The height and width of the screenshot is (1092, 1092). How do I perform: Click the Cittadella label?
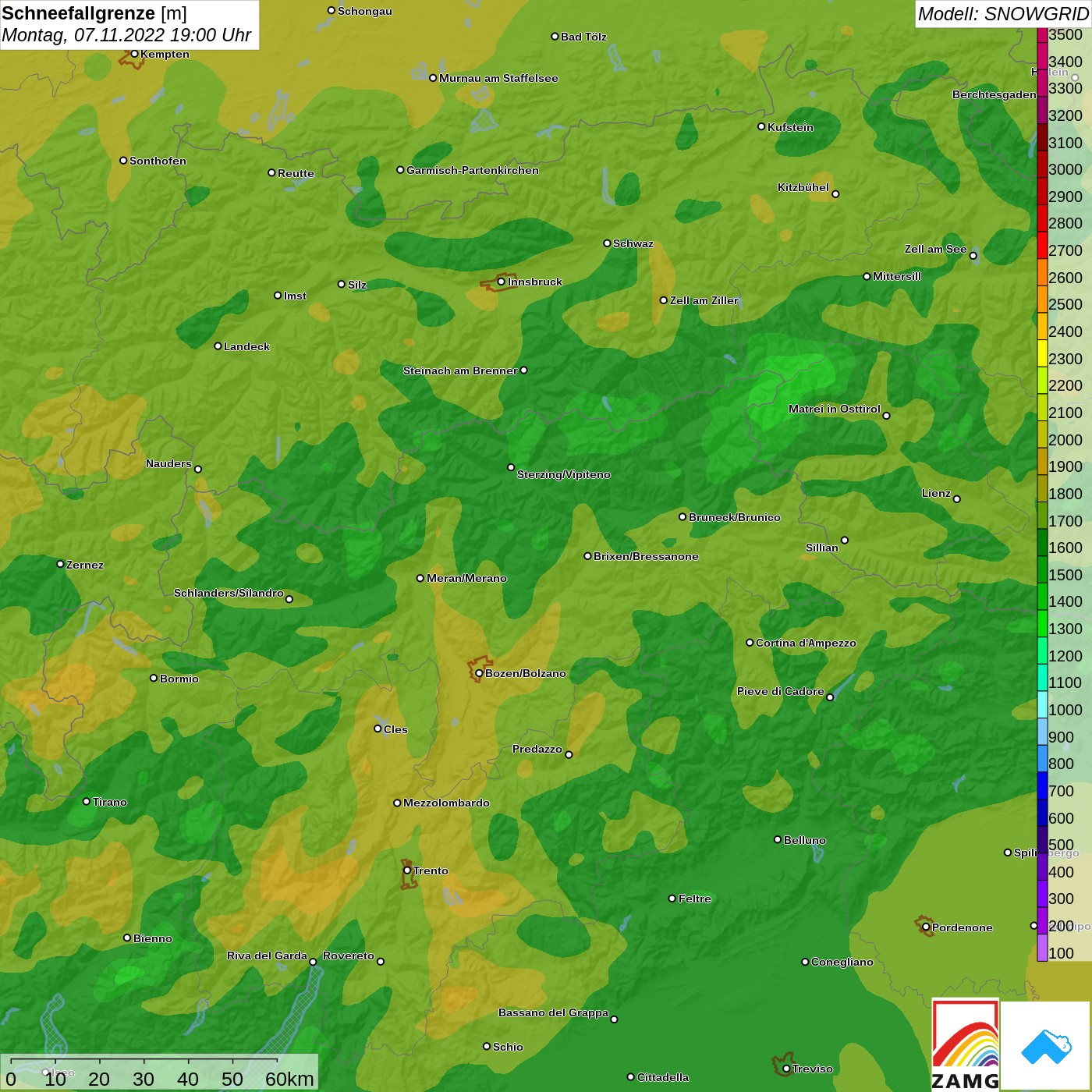pos(663,1077)
